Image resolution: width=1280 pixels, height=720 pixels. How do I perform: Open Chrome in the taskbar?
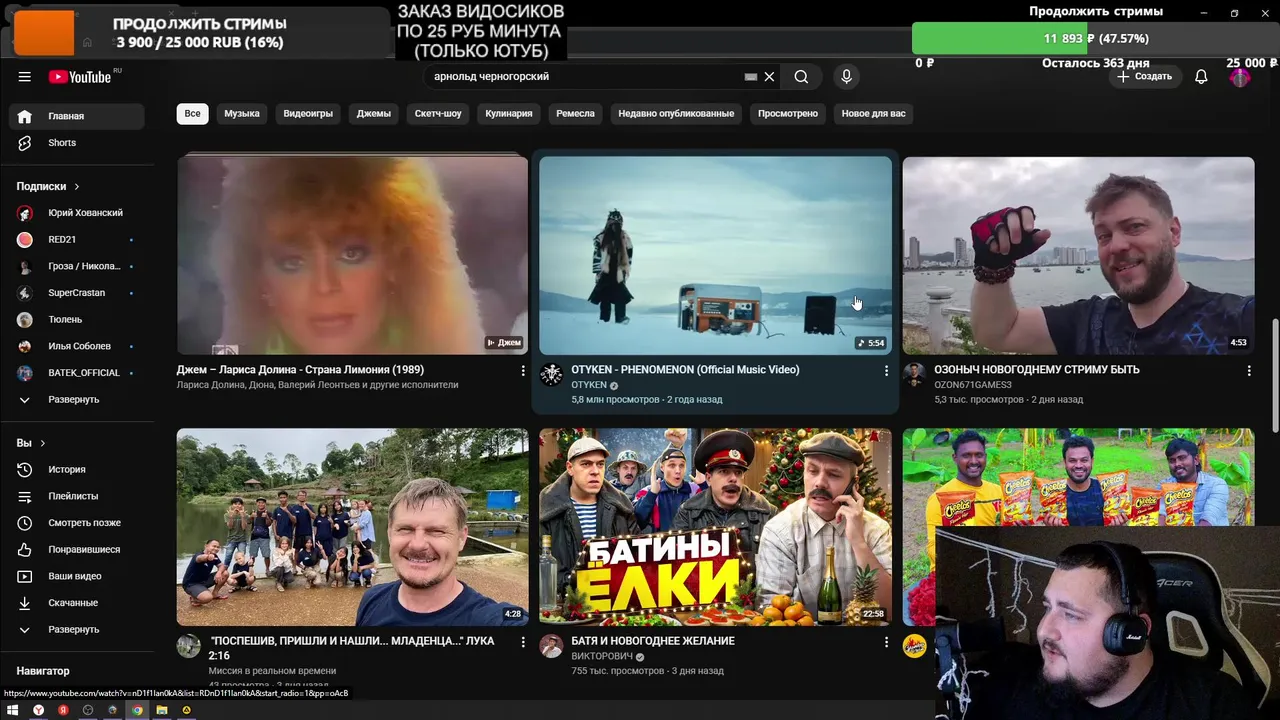point(137,710)
